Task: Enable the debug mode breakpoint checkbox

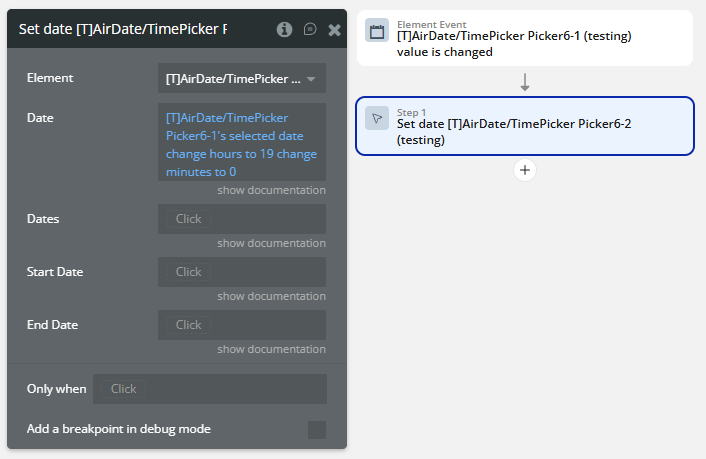Action: click(x=316, y=430)
